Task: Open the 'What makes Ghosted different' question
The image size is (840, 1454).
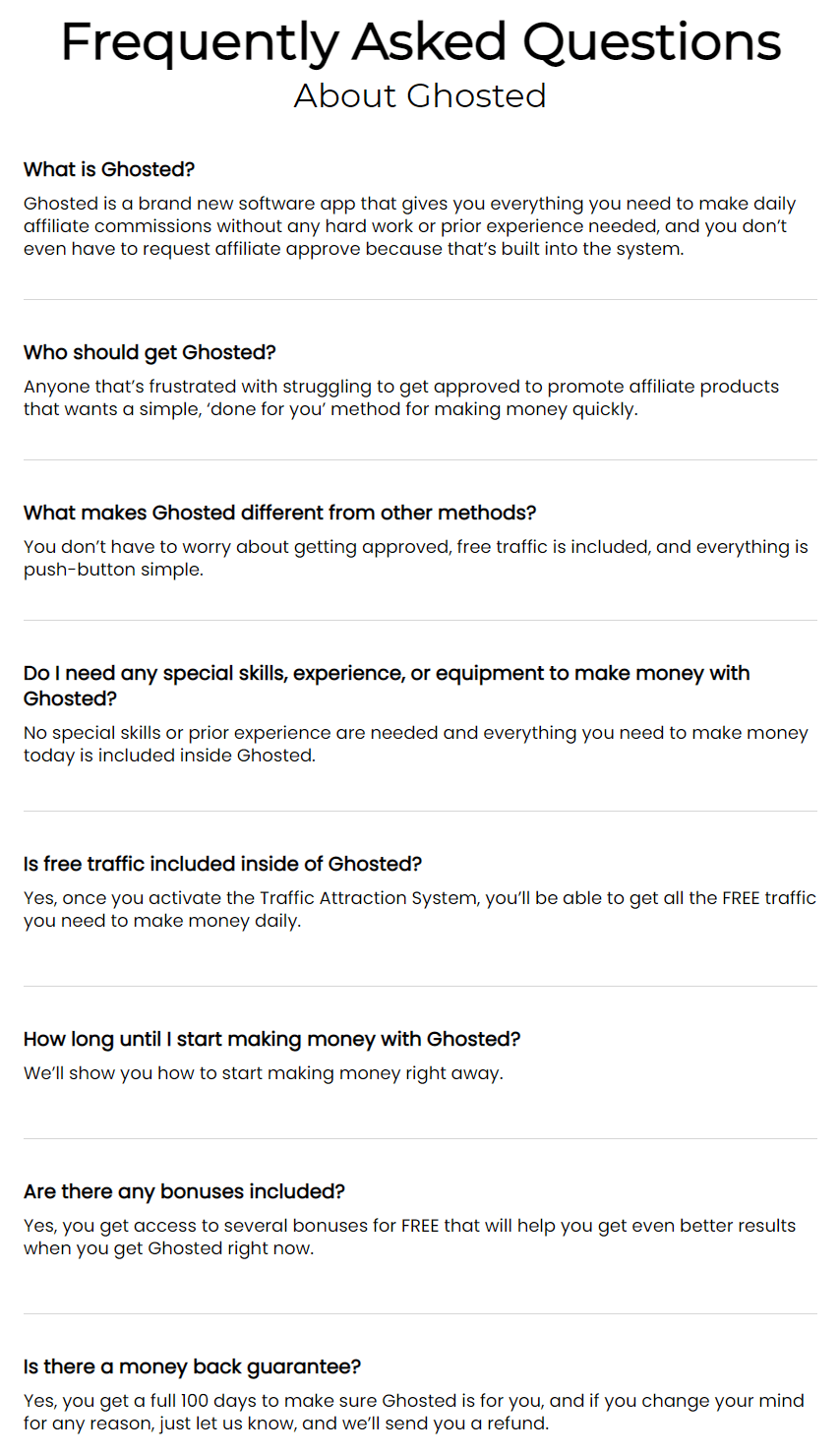Action: pos(280,513)
